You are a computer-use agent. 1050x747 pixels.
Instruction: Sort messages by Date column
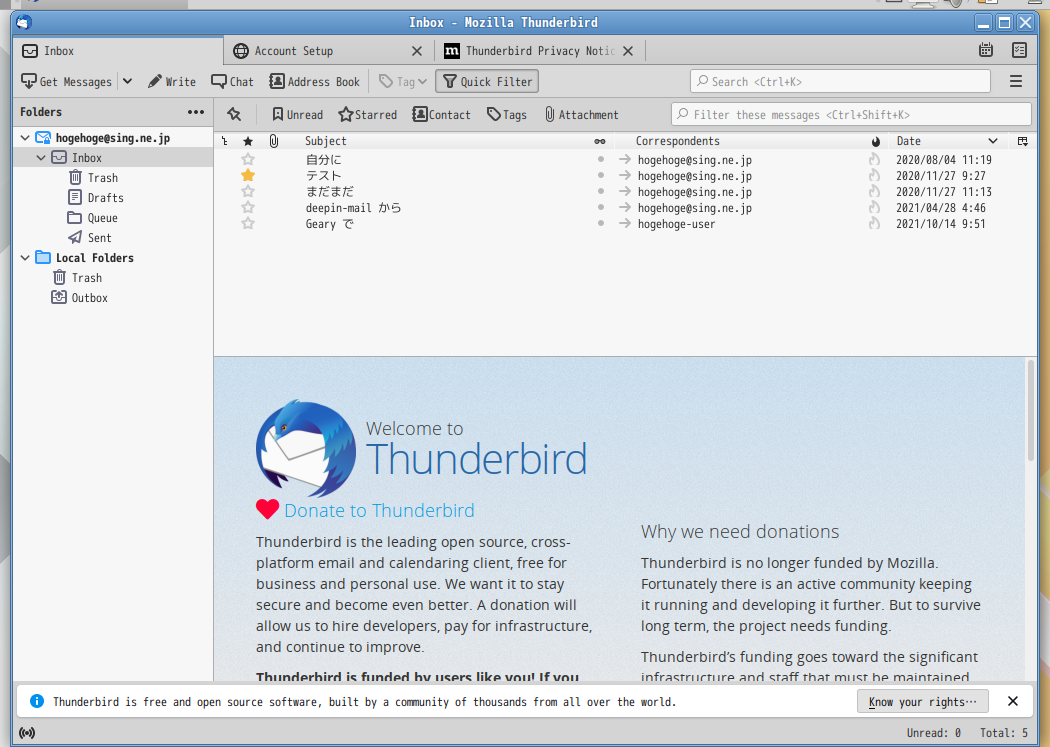point(948,141)
